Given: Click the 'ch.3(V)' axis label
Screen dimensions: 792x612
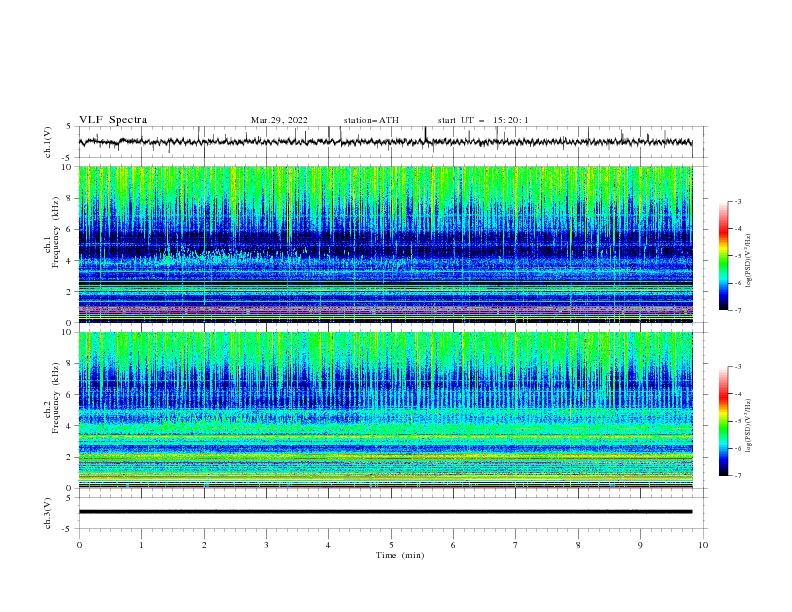Looking at the screenshot, I should coord(48,513).
